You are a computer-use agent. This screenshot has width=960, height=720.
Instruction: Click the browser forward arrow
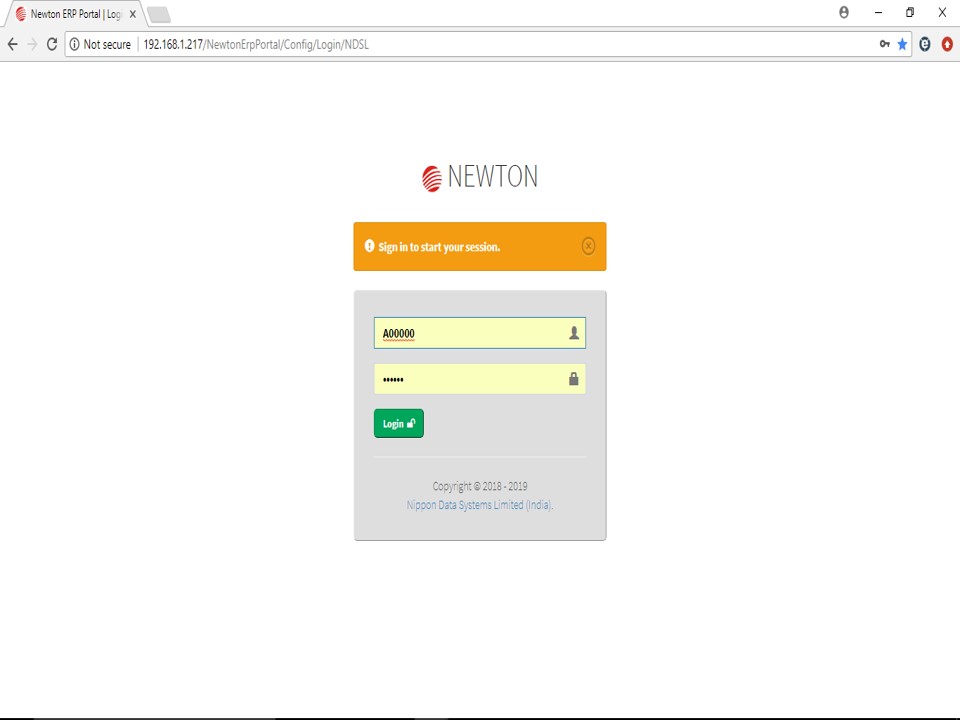(32, 44)
